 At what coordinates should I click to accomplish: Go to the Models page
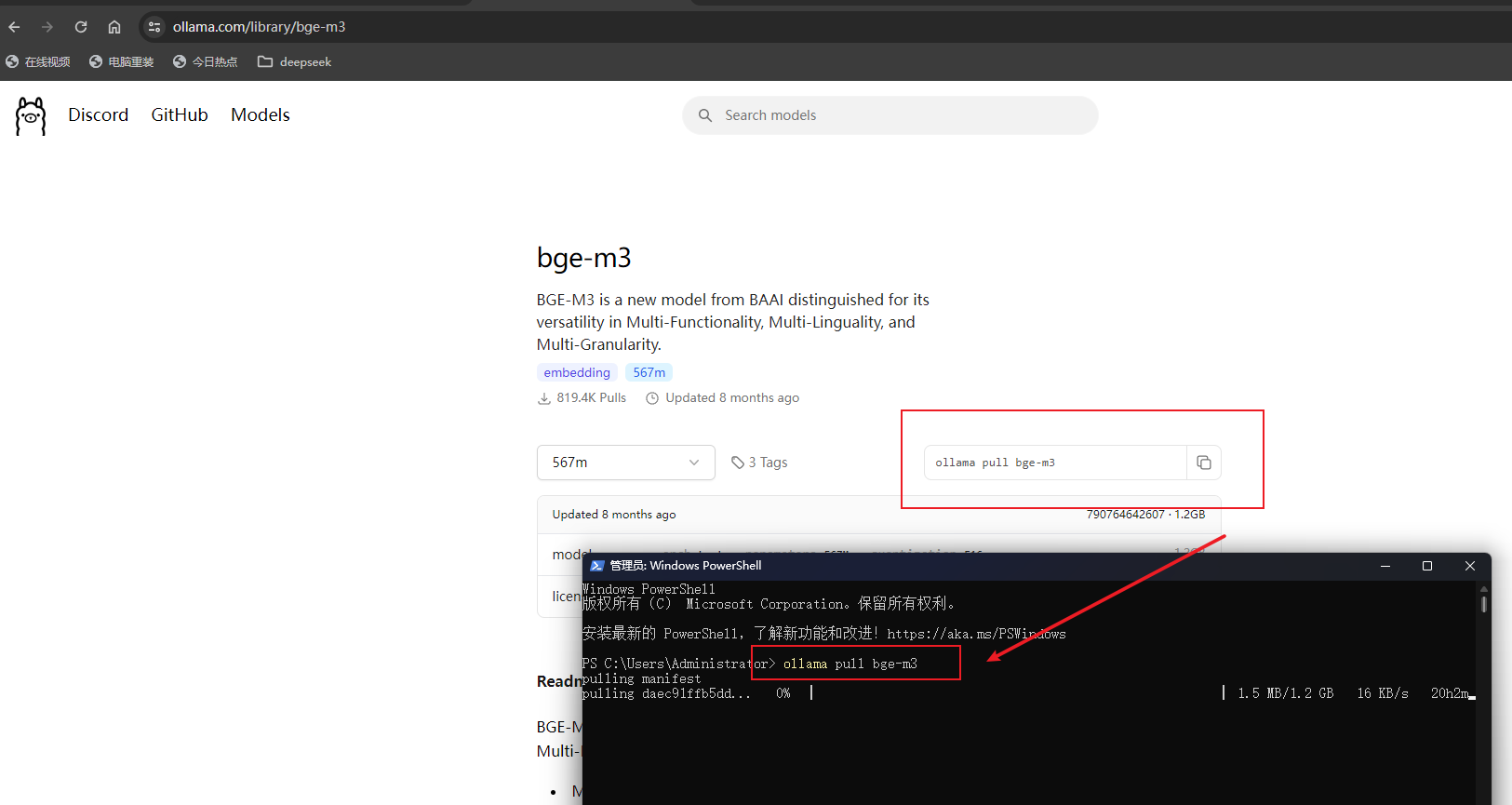261,114
